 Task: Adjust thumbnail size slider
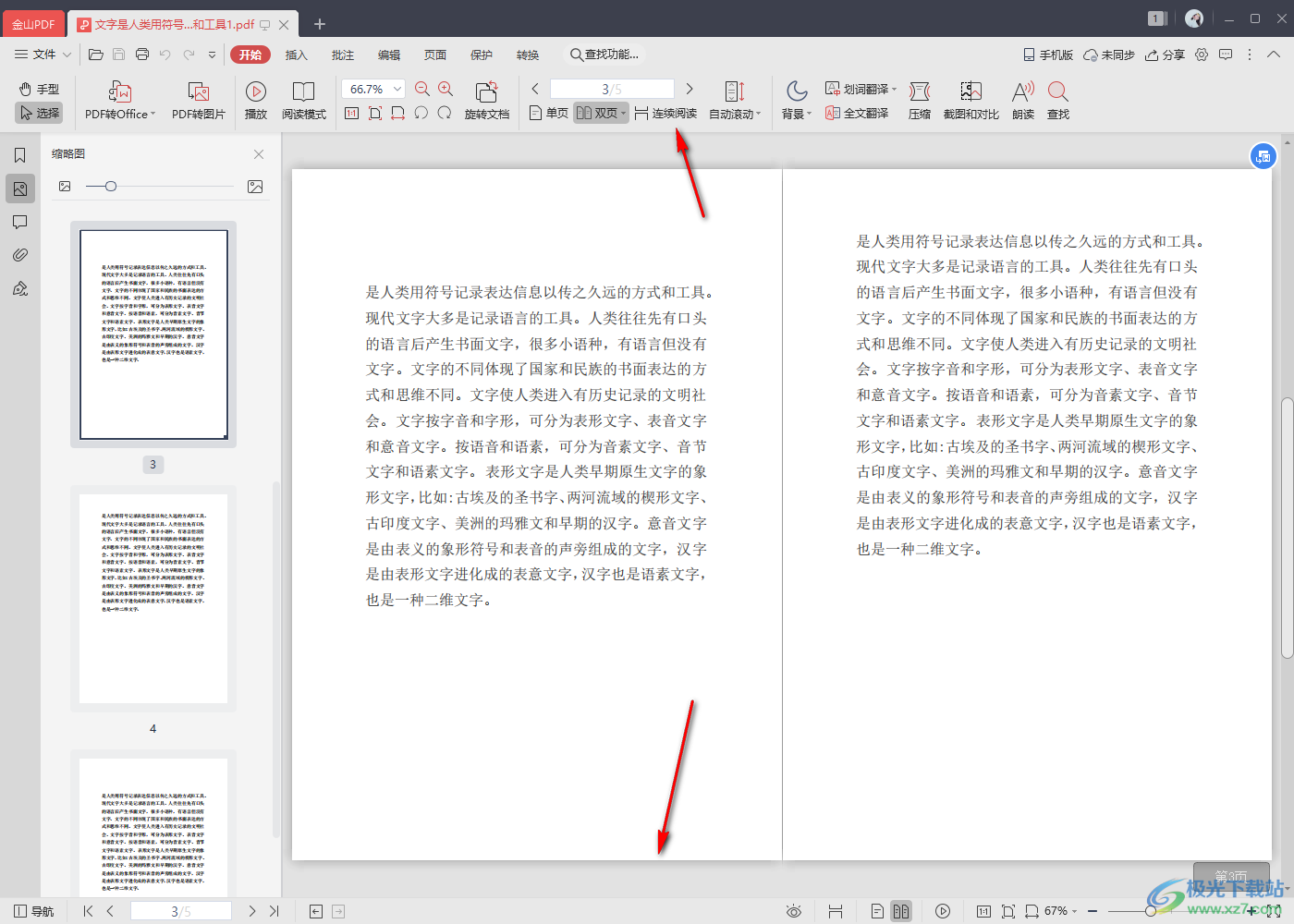(x=111, y=187)
